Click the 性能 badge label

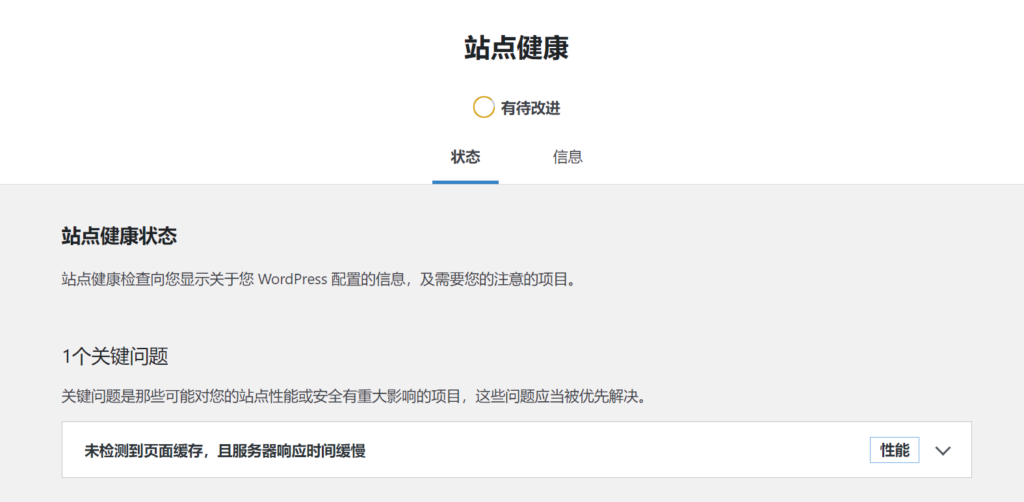tap(895, 450)
